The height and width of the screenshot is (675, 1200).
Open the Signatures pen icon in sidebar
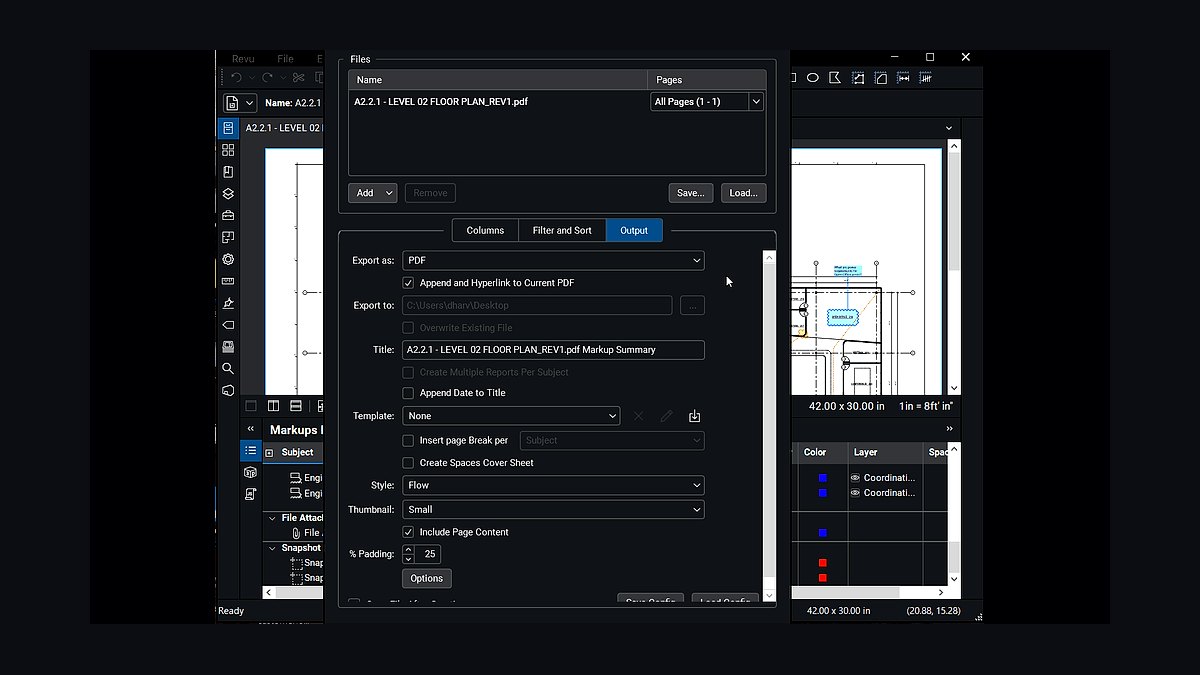(x=228, y=303)
